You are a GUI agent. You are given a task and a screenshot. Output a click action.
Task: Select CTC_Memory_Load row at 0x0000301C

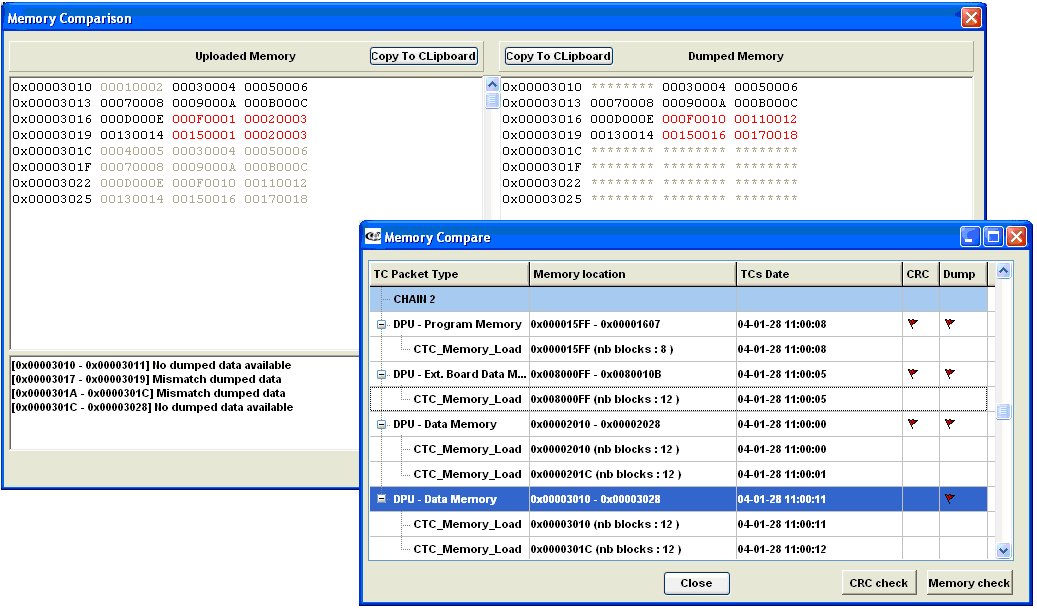467,549
